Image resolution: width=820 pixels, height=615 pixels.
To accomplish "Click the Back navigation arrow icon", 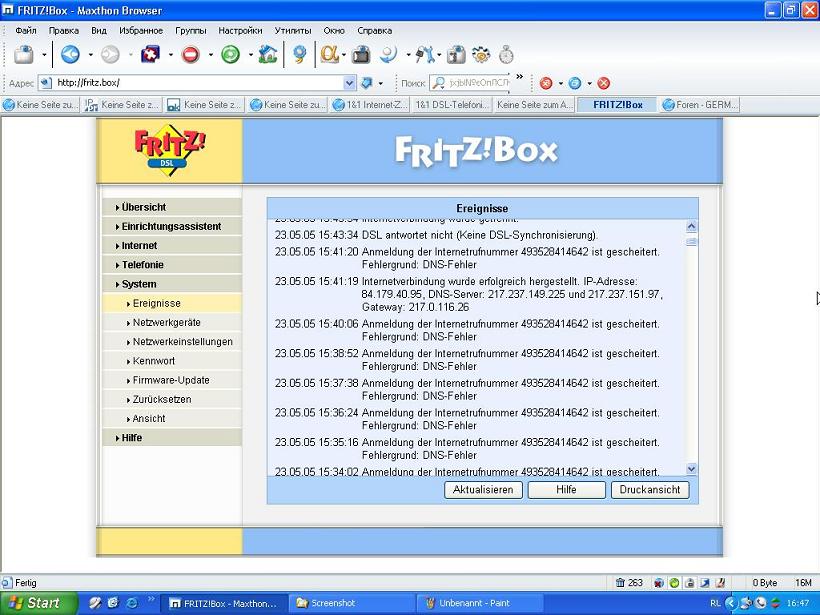I will point(70,54).
